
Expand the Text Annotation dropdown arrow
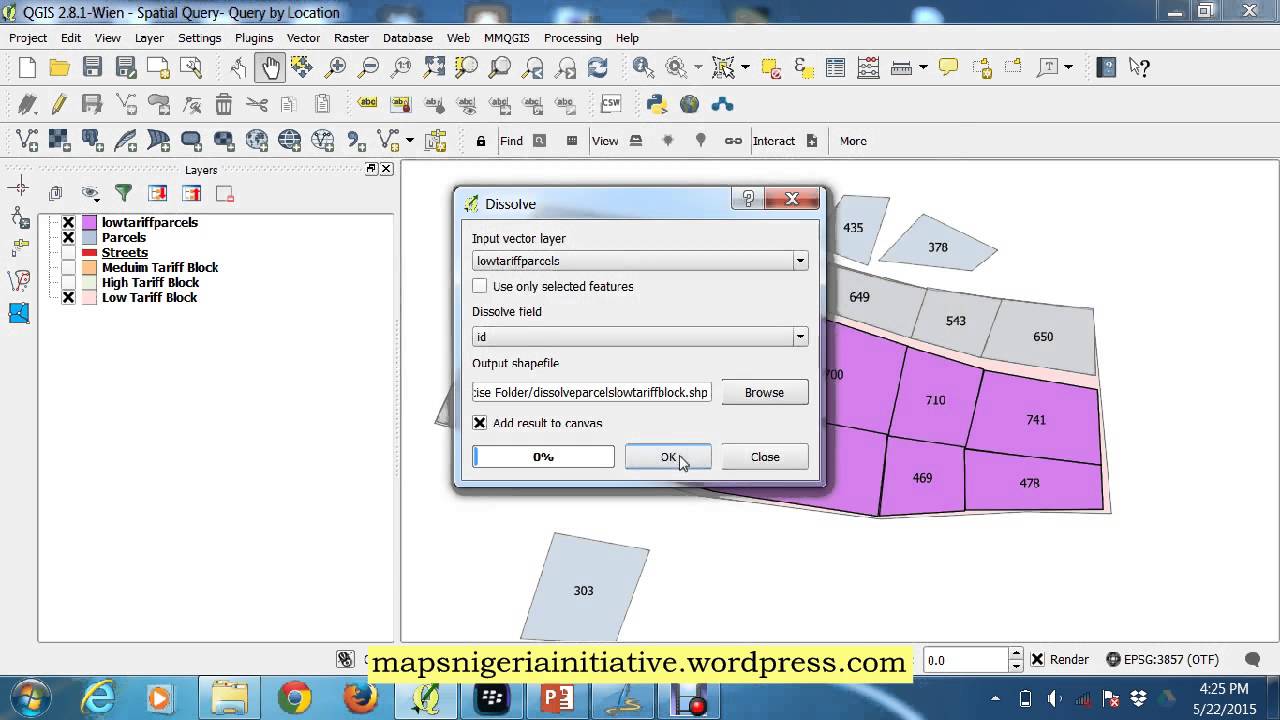click(1068, 67)
